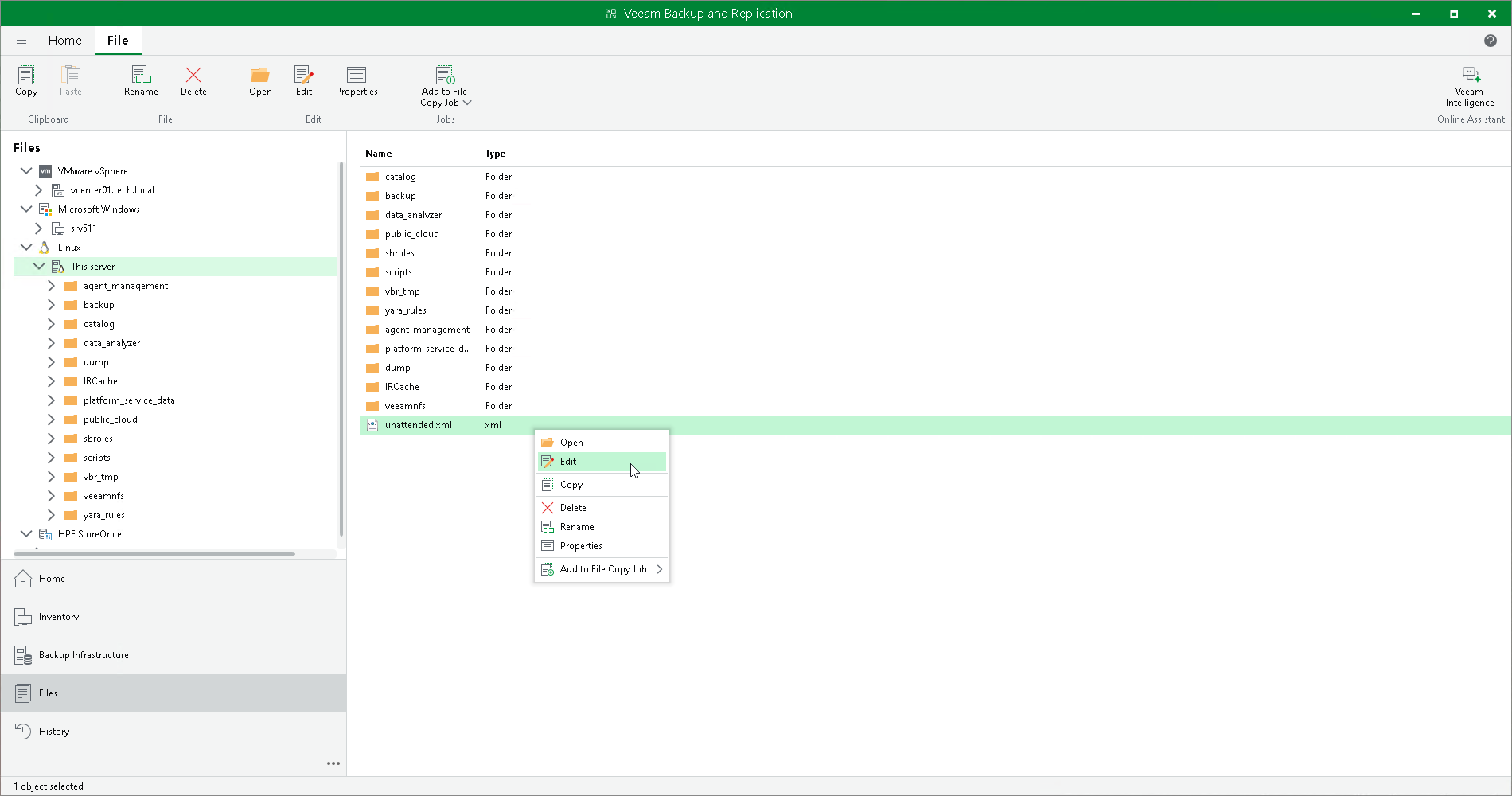This screenshot has height=796, width=1512.
Task: Select platform_service_data in the tree
Action: point(129,400)
